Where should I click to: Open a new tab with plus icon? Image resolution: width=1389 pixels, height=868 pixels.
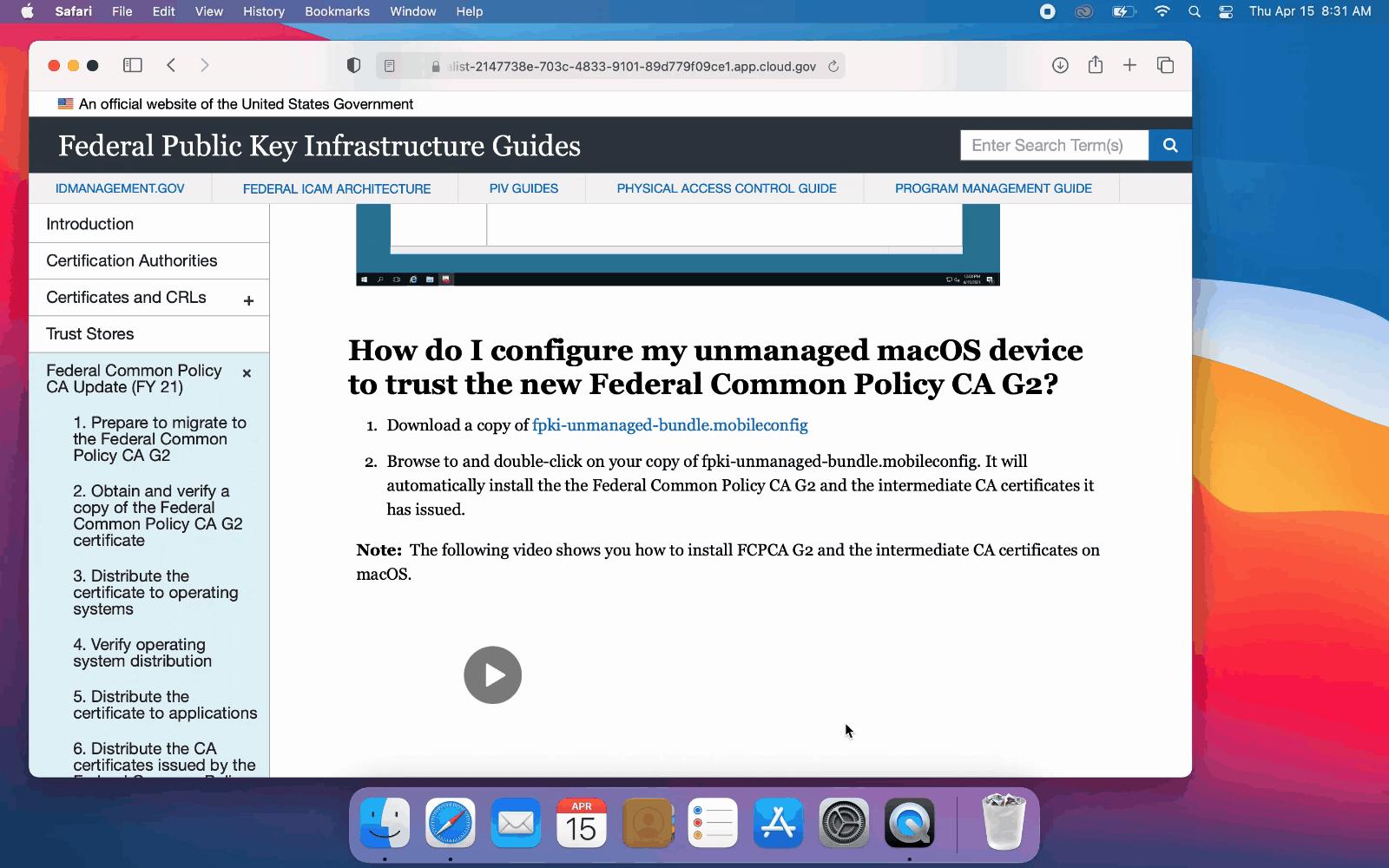pos(1129,65)
